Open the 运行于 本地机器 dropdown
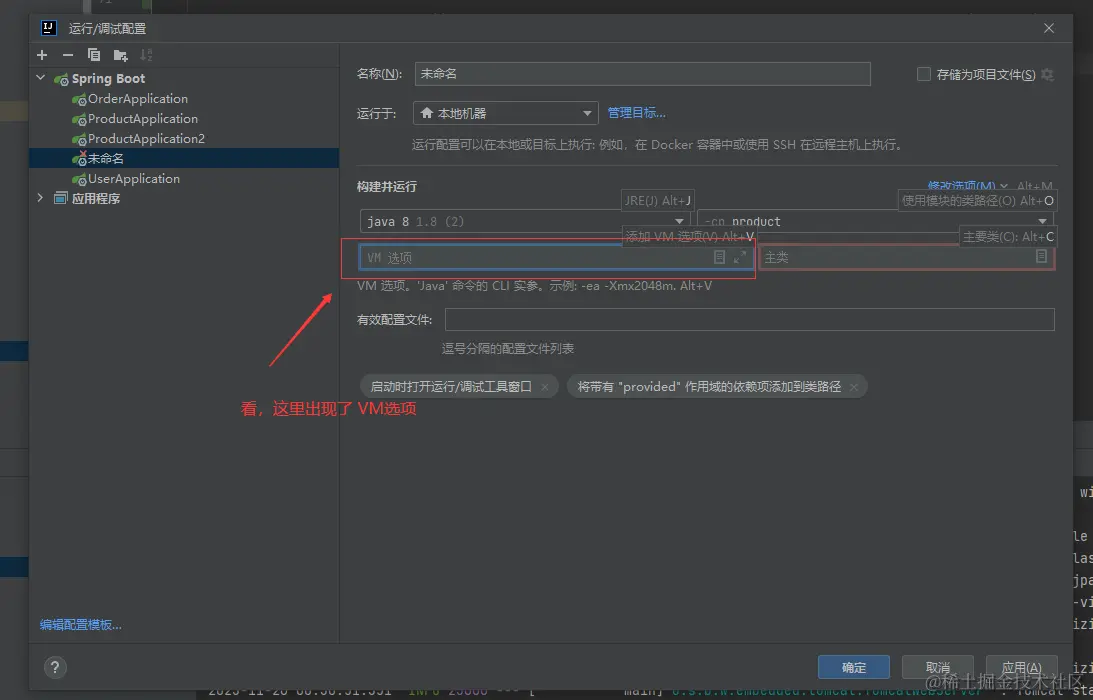Viewport: 1093px width, 700px height. pyautogui.click(x=505, y=113)
